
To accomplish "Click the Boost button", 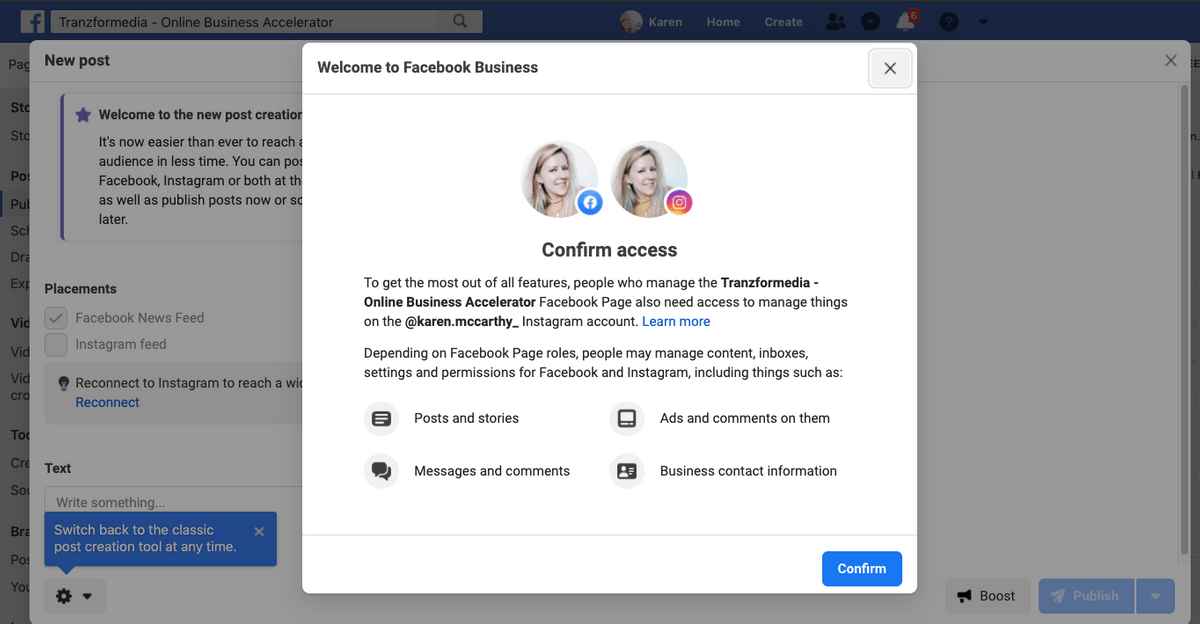I will 986,596.
